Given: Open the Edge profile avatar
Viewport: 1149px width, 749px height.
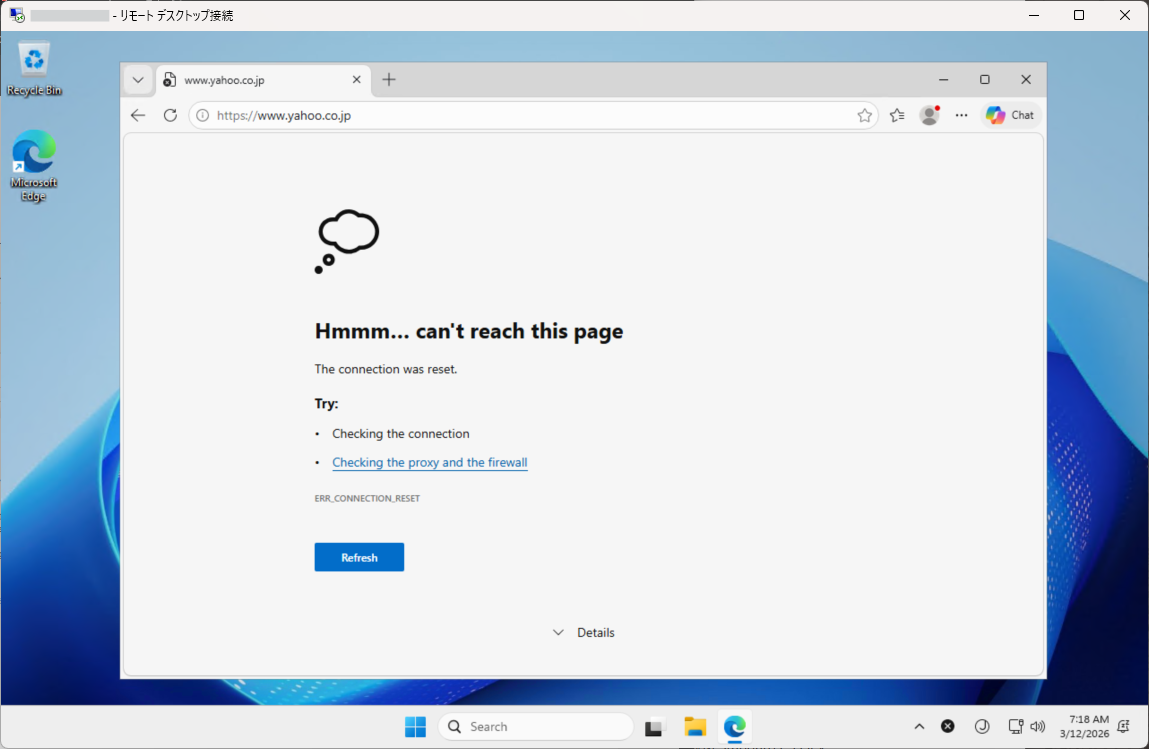Looking at the screenshot, I should pos(929,115).
